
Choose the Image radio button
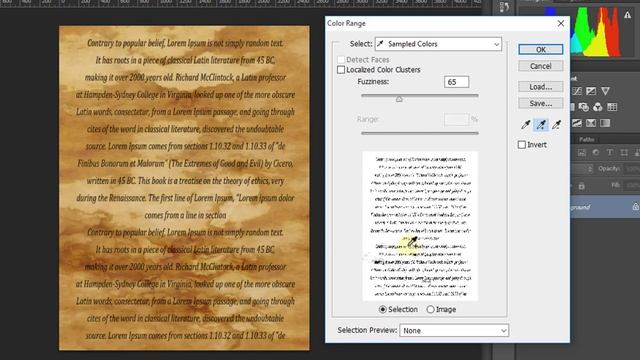pos(430,309)
